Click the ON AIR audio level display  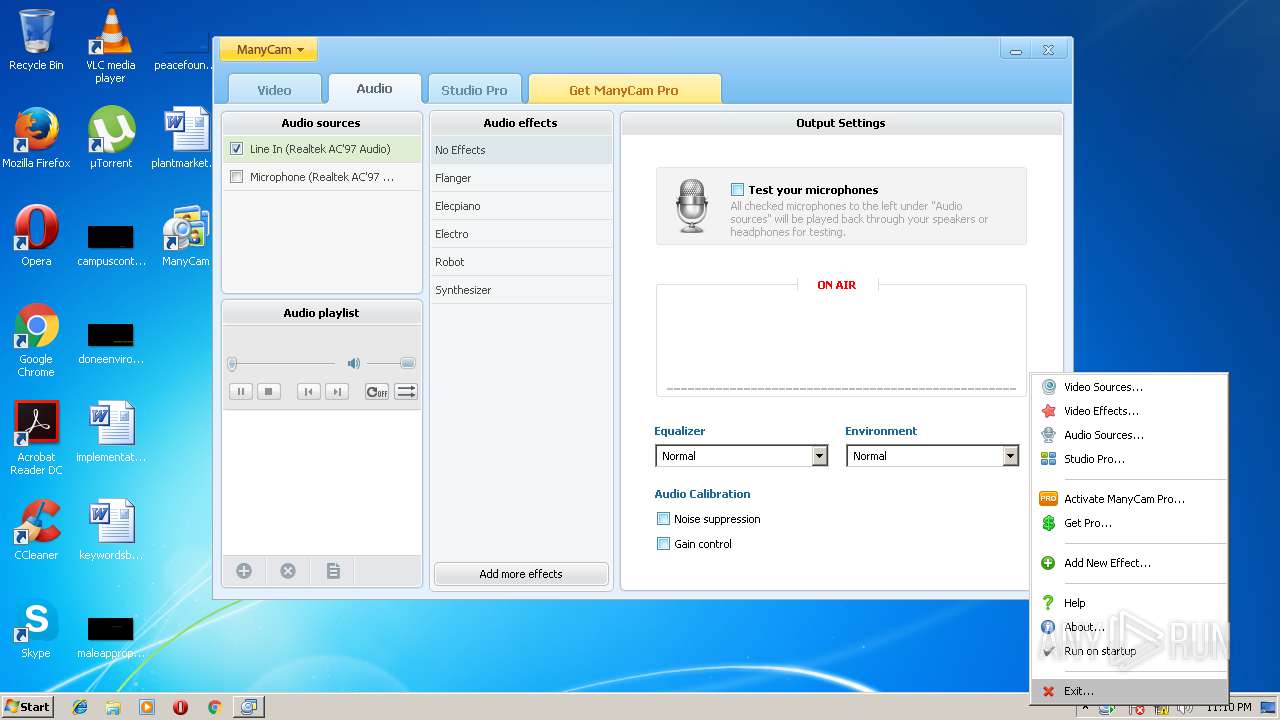(841, 340)
